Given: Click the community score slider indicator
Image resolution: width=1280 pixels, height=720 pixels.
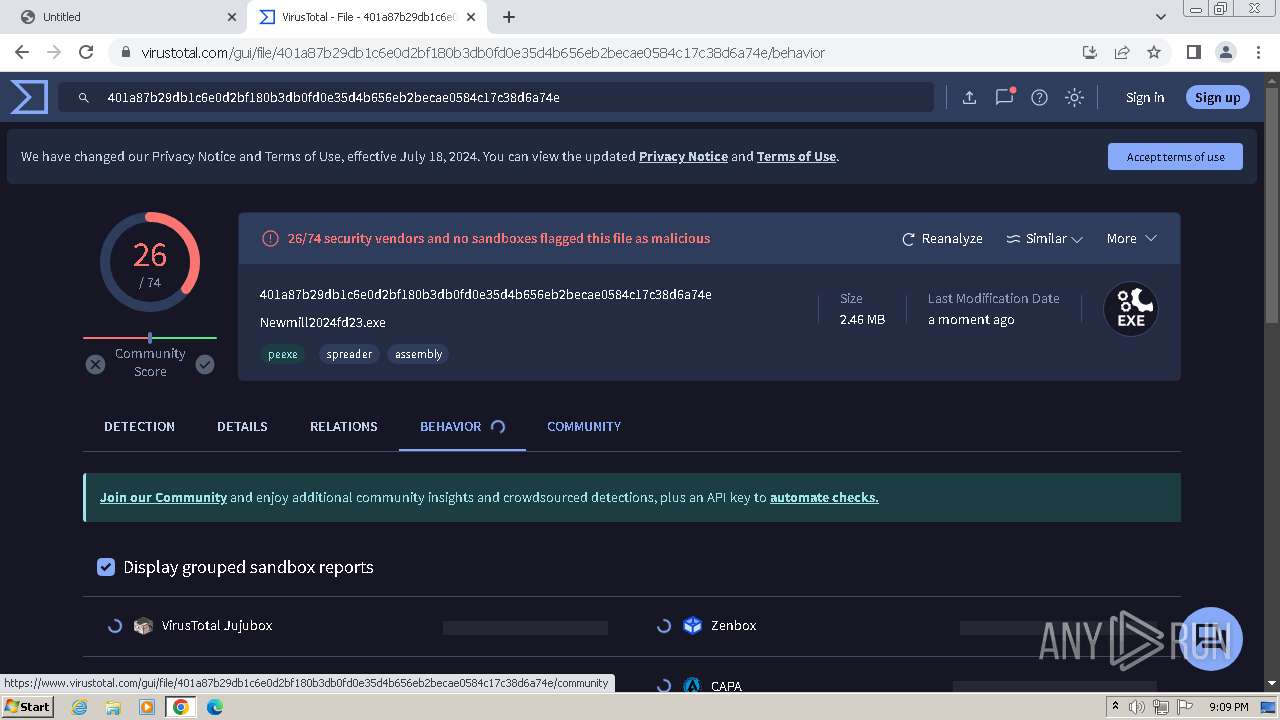Looking at the screenshot, I should pyautogui.click(x=150, y=338).
